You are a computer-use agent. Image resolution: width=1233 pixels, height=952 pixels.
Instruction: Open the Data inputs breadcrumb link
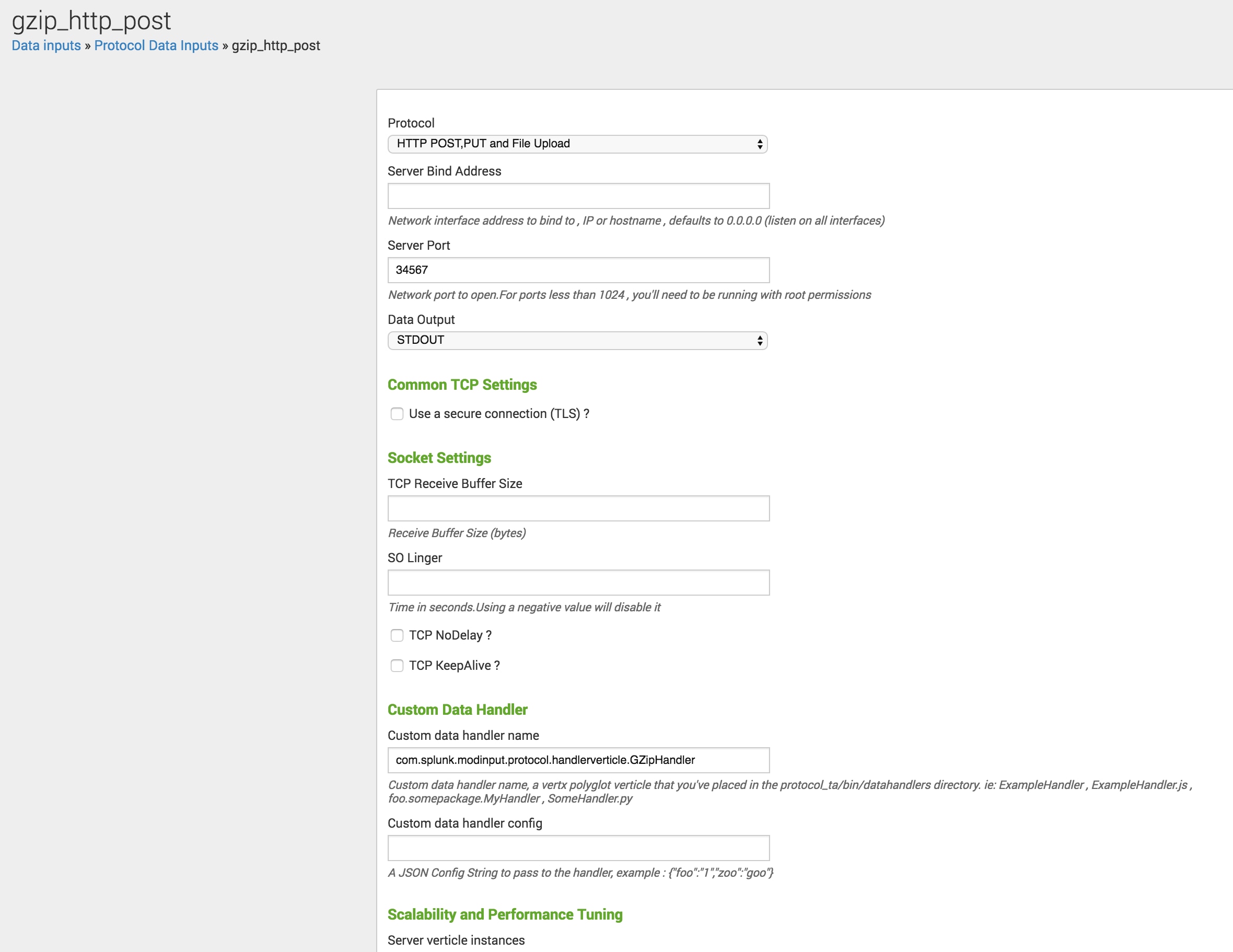(x=46, y=46)
